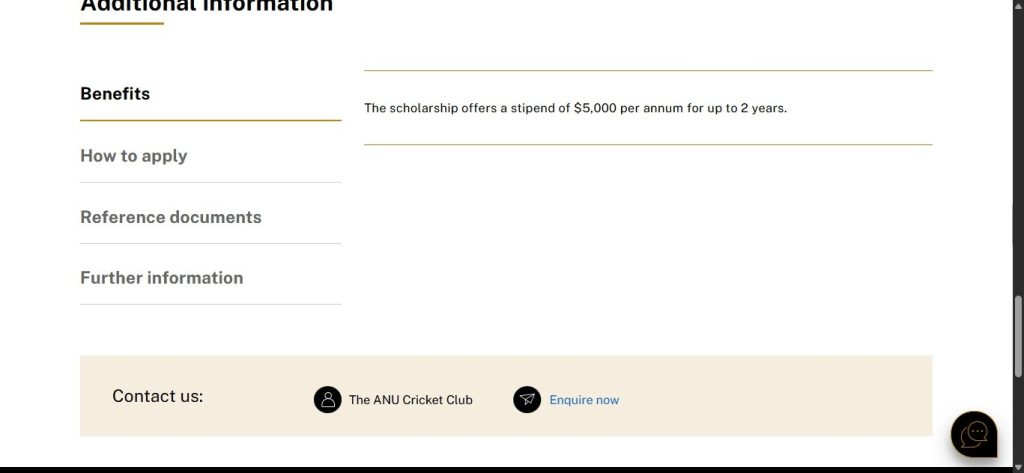Click the scrollbar track below the thumb
This screenshot has width=1024, height=473.
tap(1018, 420)
